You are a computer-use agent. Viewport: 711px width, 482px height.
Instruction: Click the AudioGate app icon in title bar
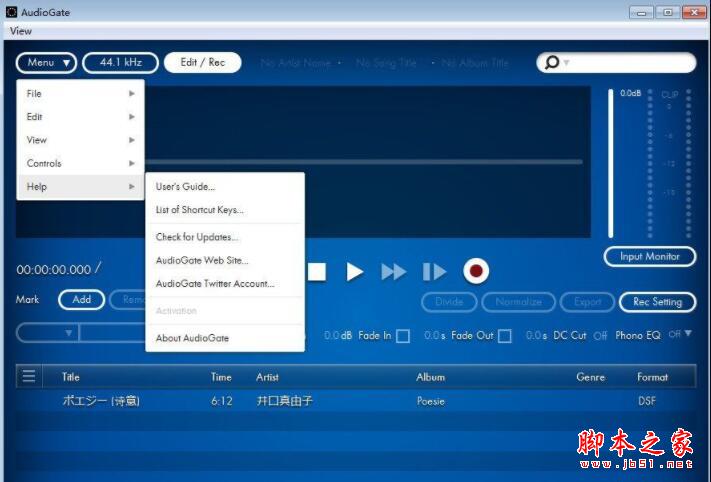pyautogui.click(x=11, y=12)
